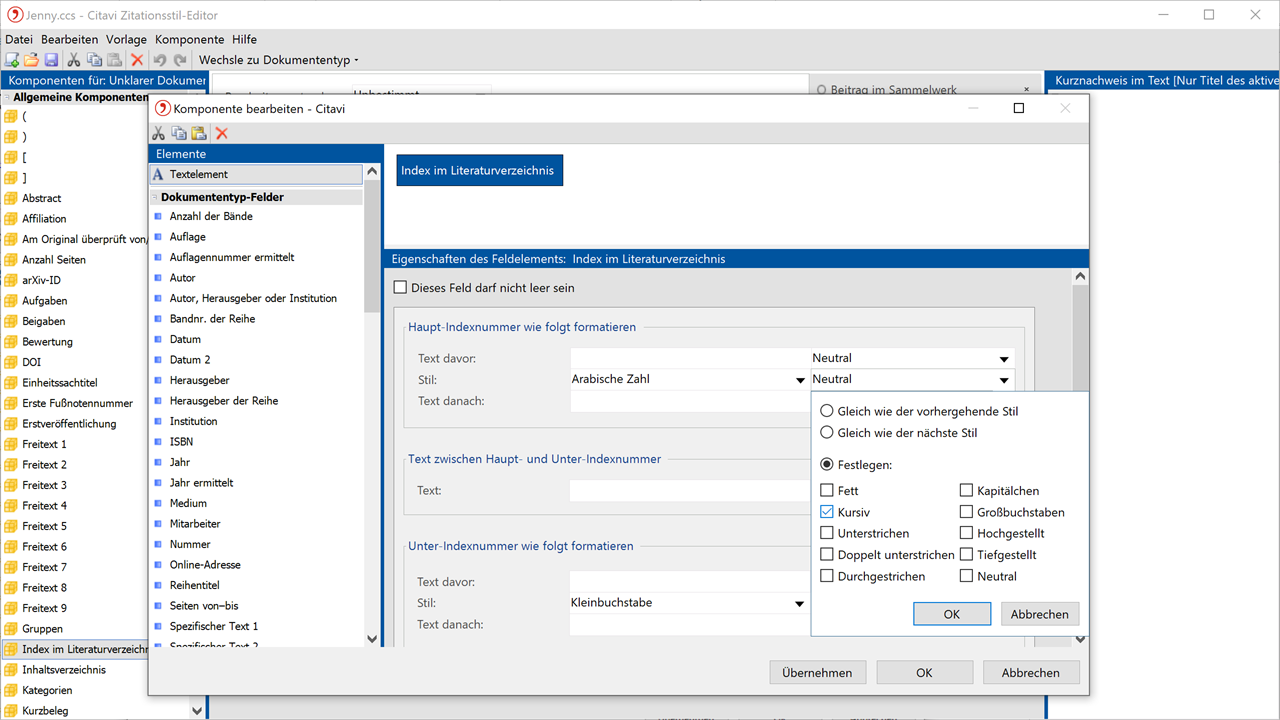Select the Textelement item icon

point(158,174)
